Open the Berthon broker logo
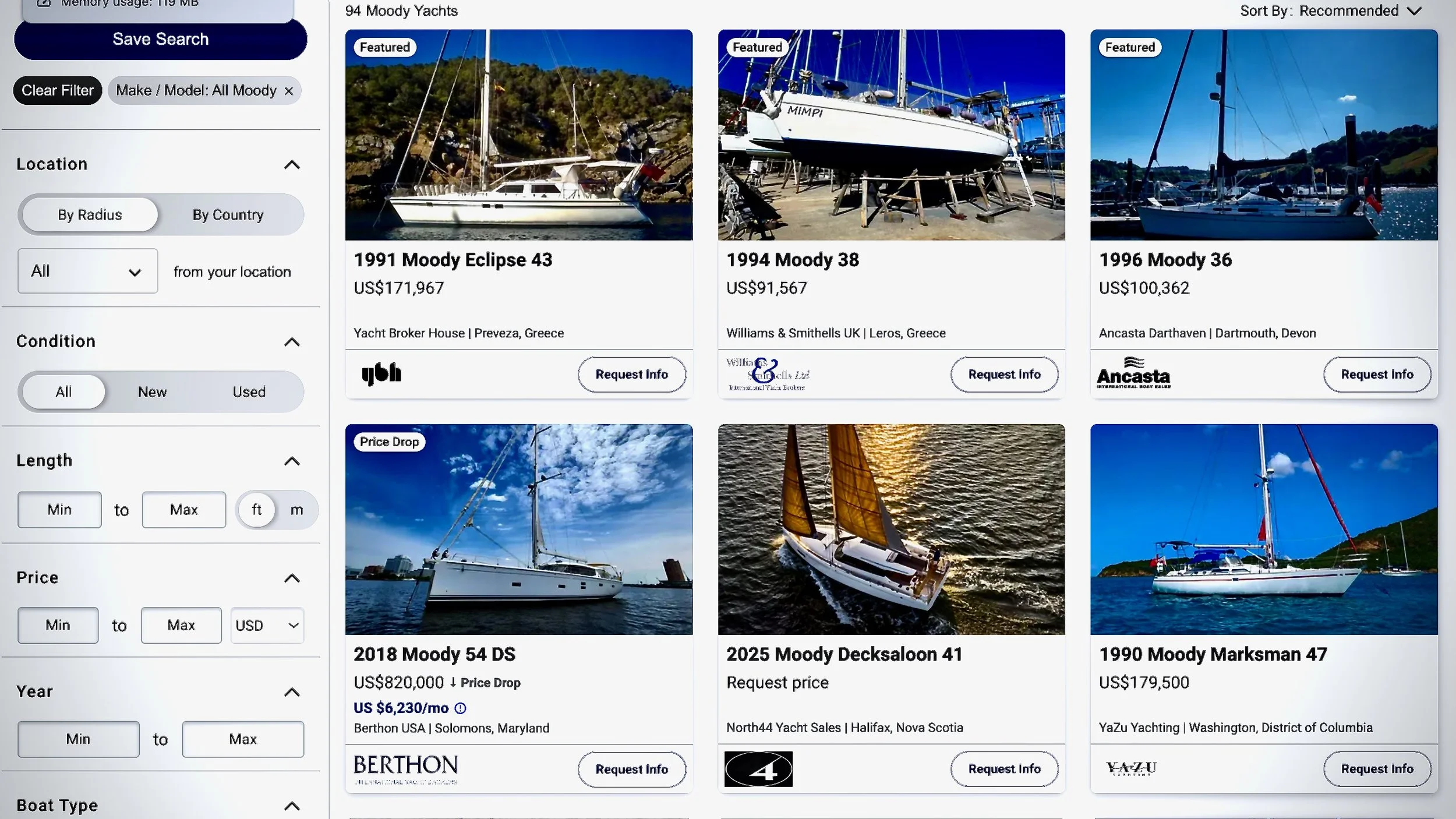The width and height of the screenshot is (1456, 819). [406, 769]
